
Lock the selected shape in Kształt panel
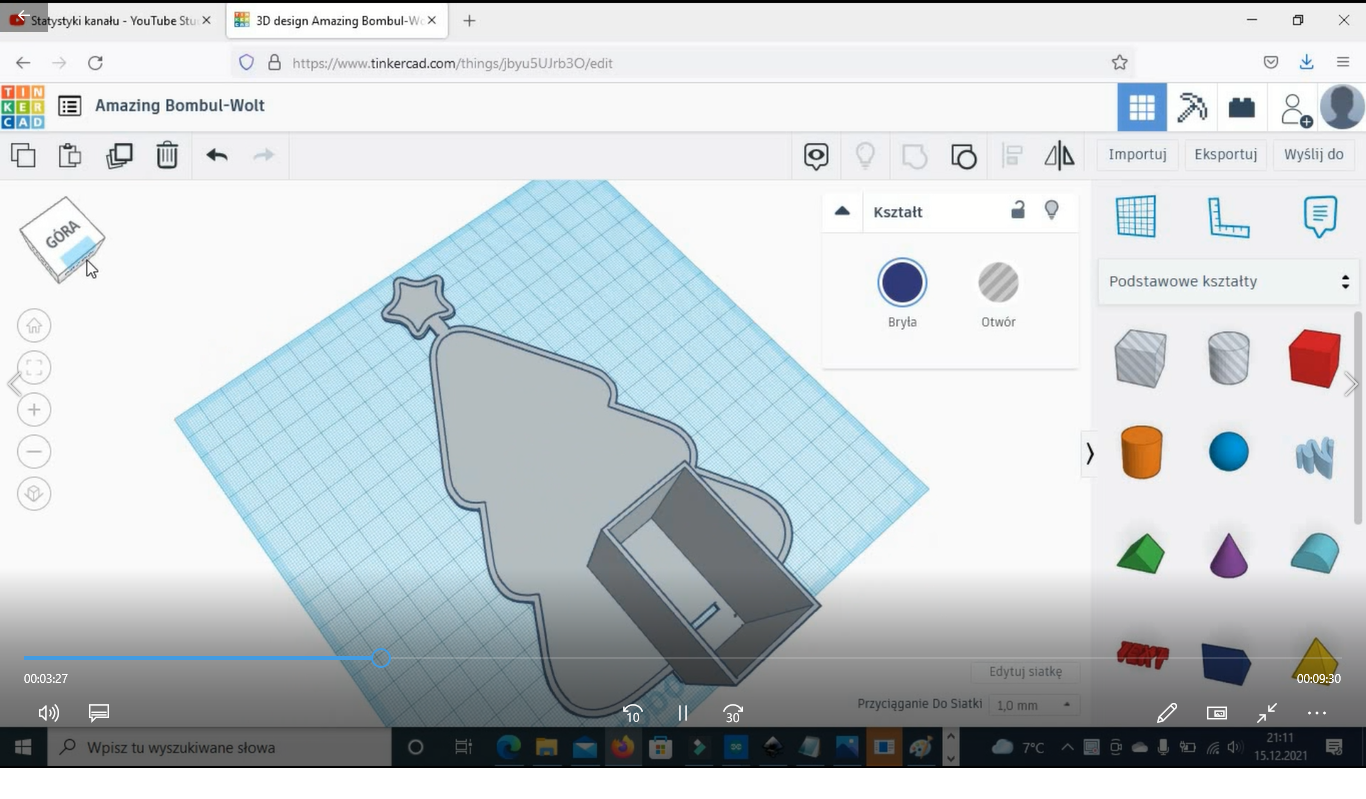pyautogui.click(x=1018, y=211)
